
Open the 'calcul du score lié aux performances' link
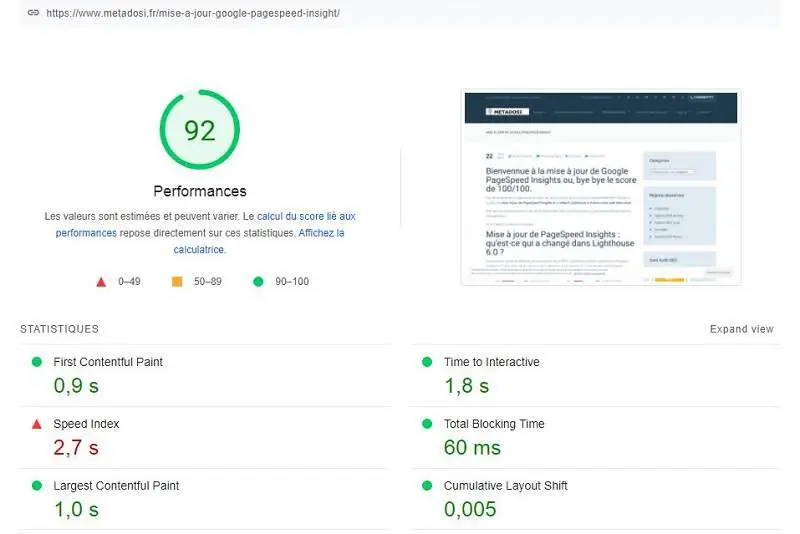[305, 216]
